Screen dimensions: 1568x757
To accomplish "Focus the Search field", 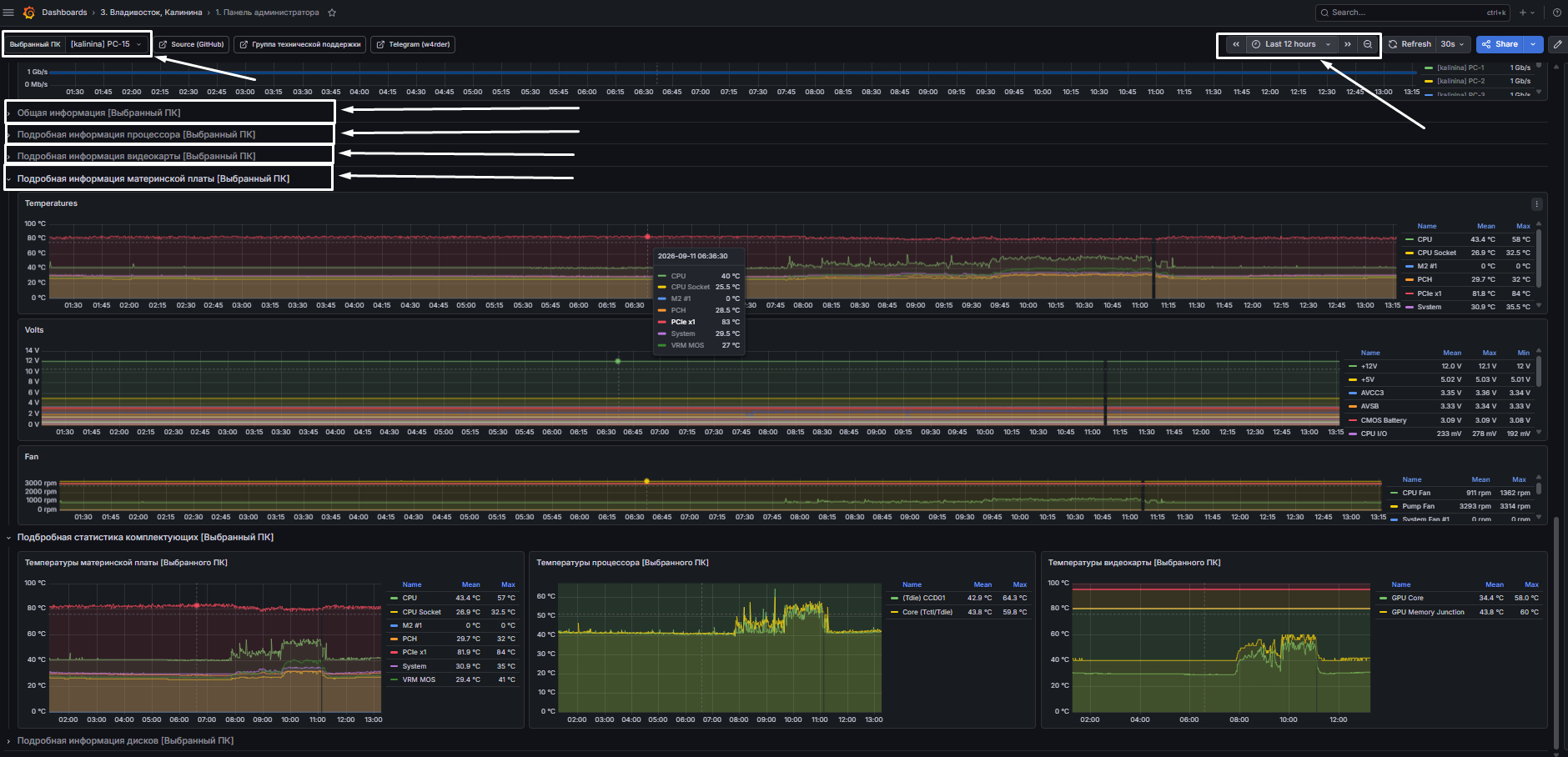I will [x=1412, y=13].
